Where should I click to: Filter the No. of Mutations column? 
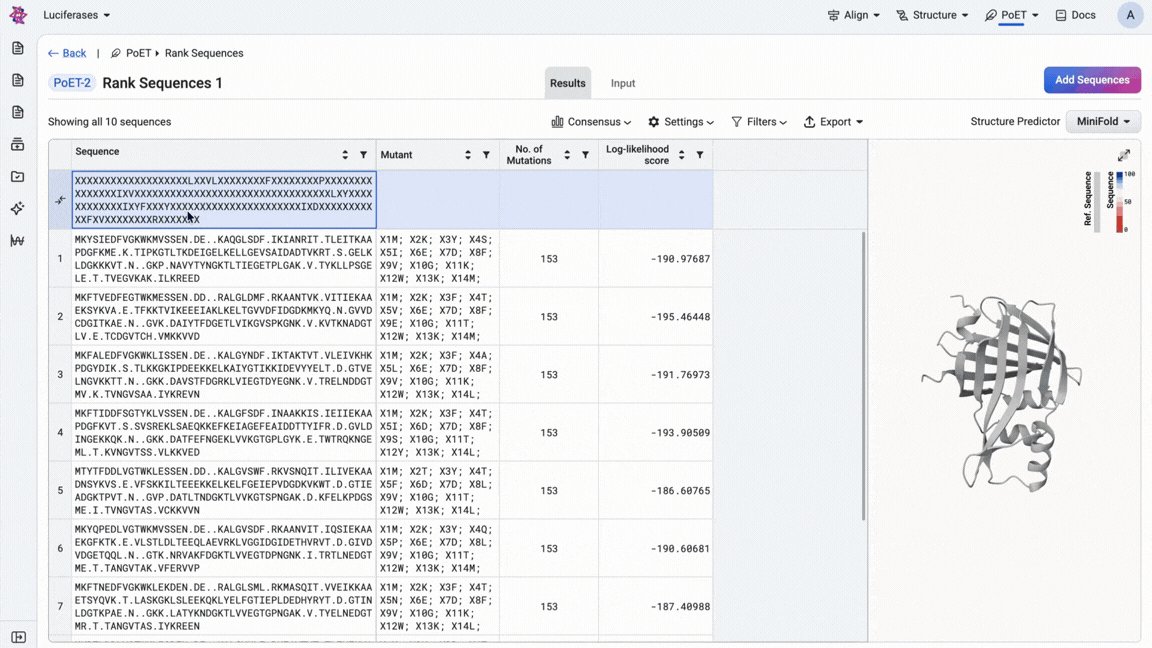[585, 155]
